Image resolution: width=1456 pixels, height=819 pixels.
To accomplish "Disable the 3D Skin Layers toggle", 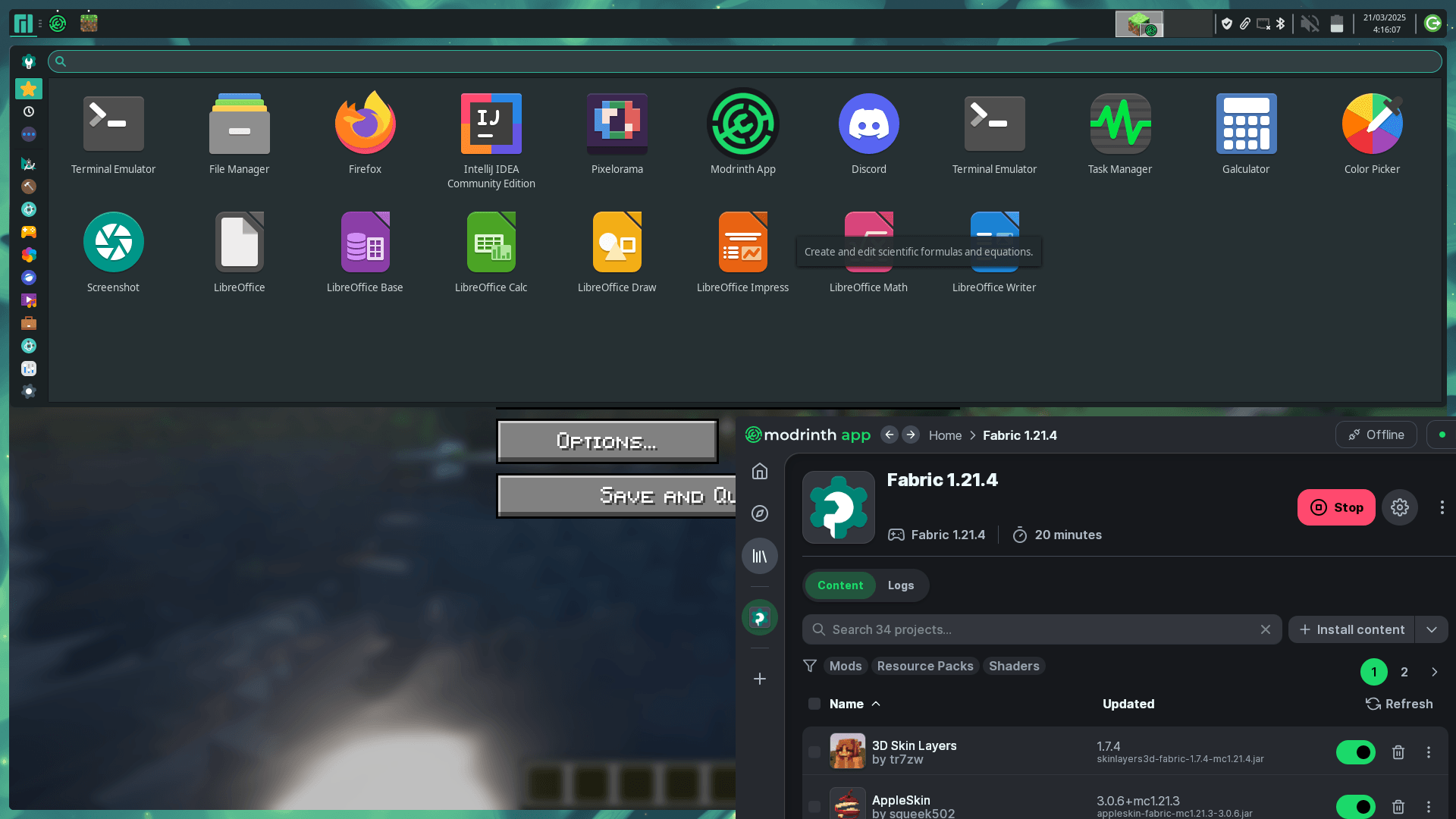I will pyautogui.click(x=1355, y=752).
